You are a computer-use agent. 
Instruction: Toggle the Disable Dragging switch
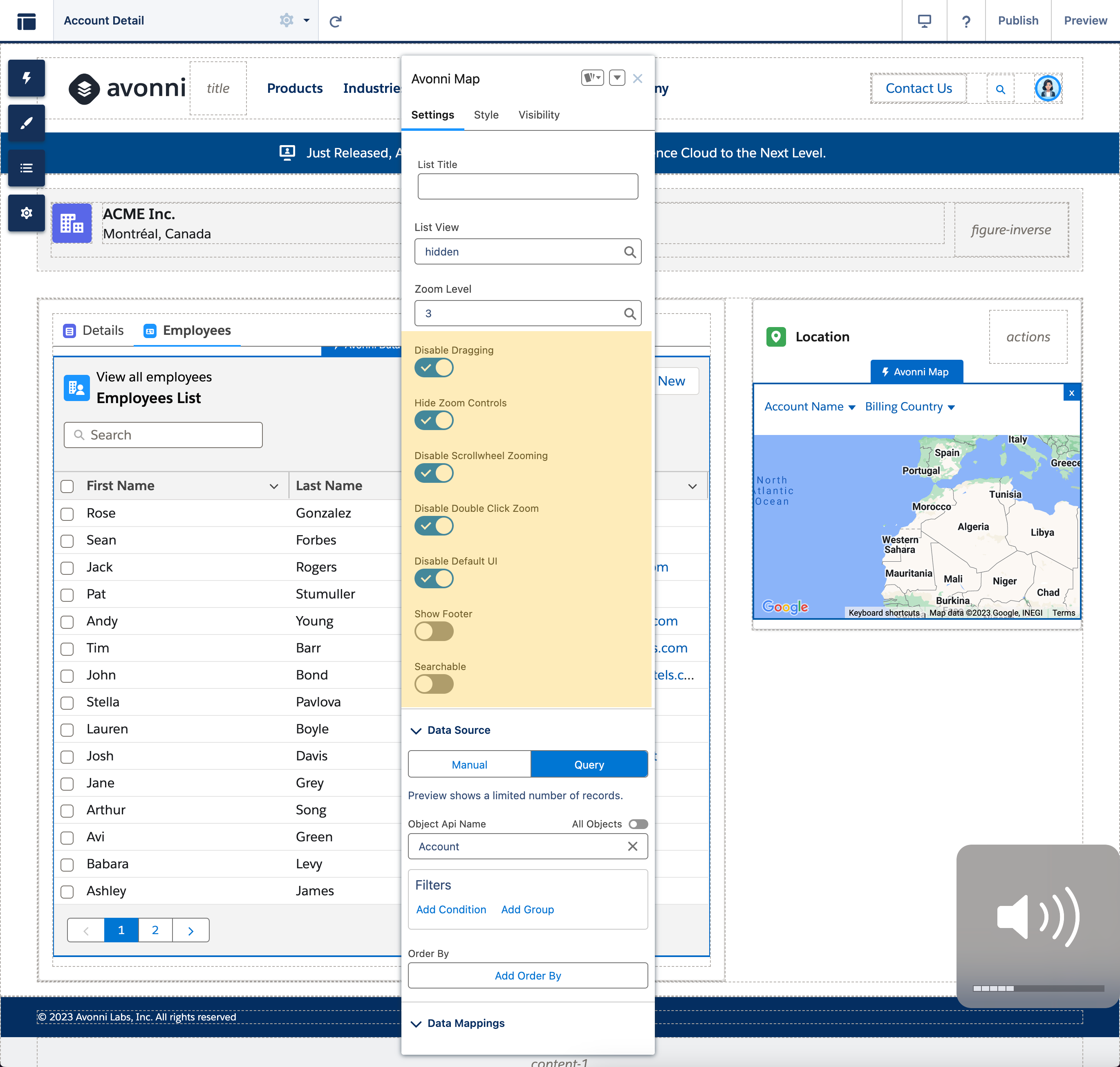433,368
